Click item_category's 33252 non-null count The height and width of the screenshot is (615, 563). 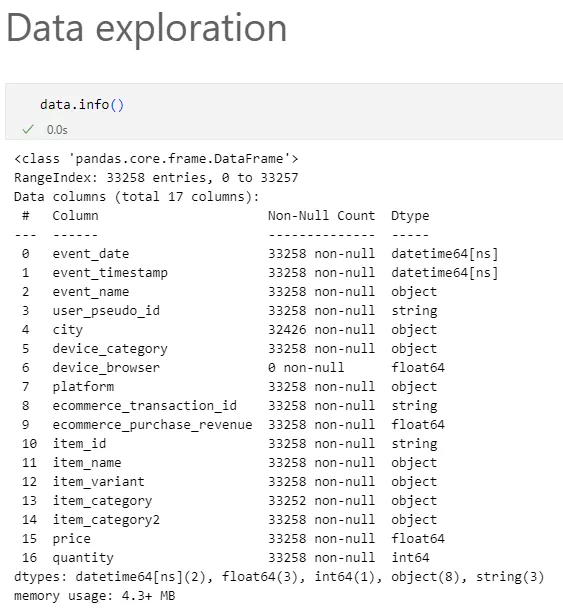click(321, 500)
